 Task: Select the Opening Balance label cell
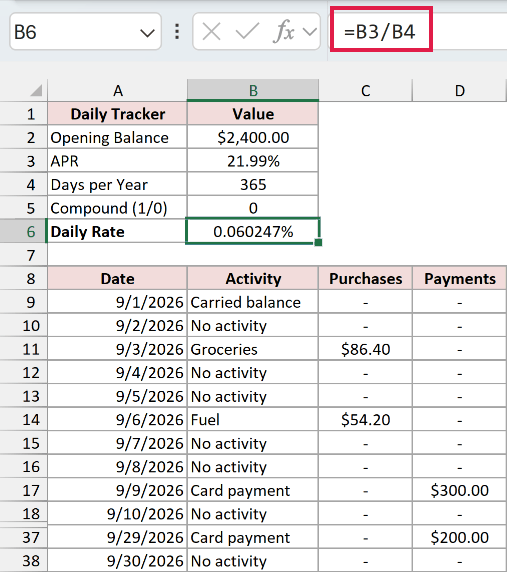117,138
